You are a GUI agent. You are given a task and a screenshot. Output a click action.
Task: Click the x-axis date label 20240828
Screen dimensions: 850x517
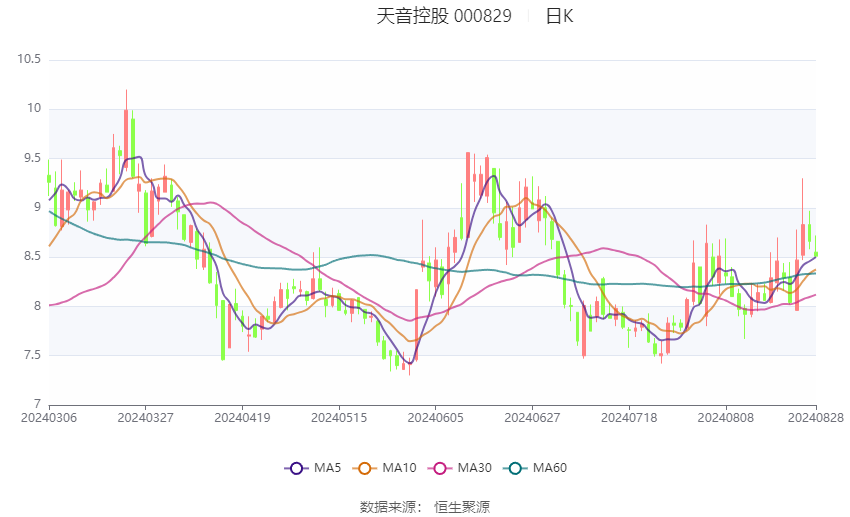[x=816, y=418]
